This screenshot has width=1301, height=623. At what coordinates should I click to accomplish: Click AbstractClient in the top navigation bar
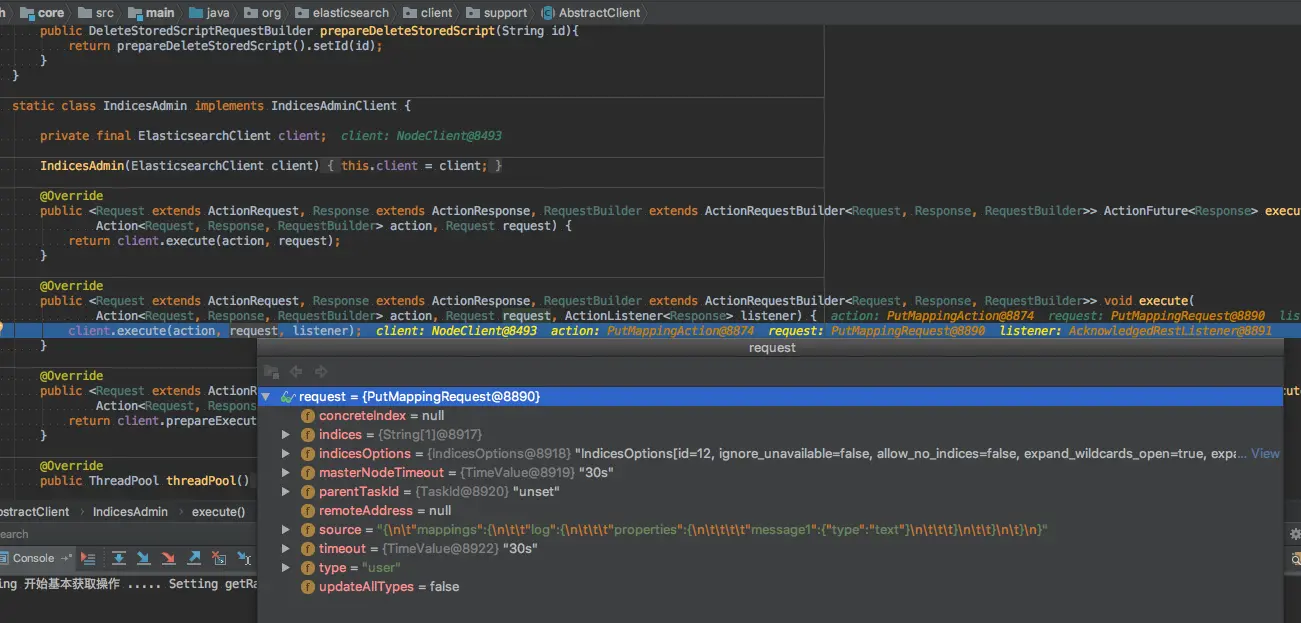pos(600,13)
